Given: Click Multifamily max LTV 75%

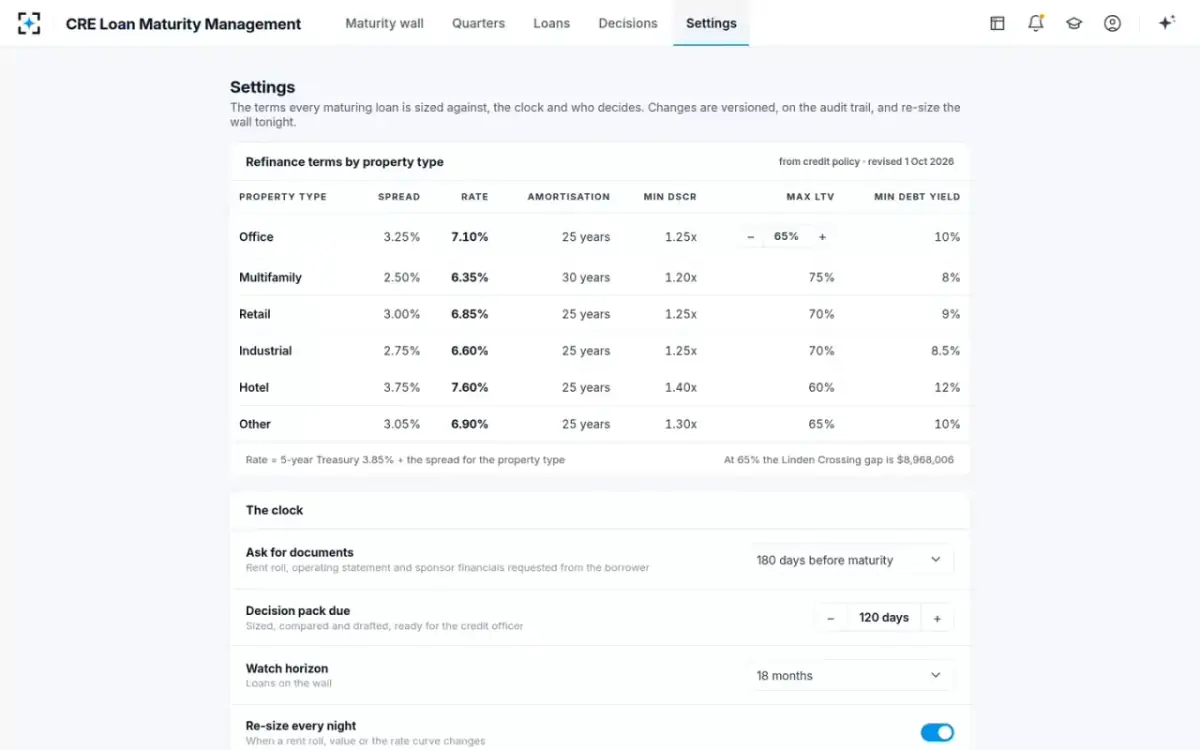Looking at the screenshot, I should (822, 277).
